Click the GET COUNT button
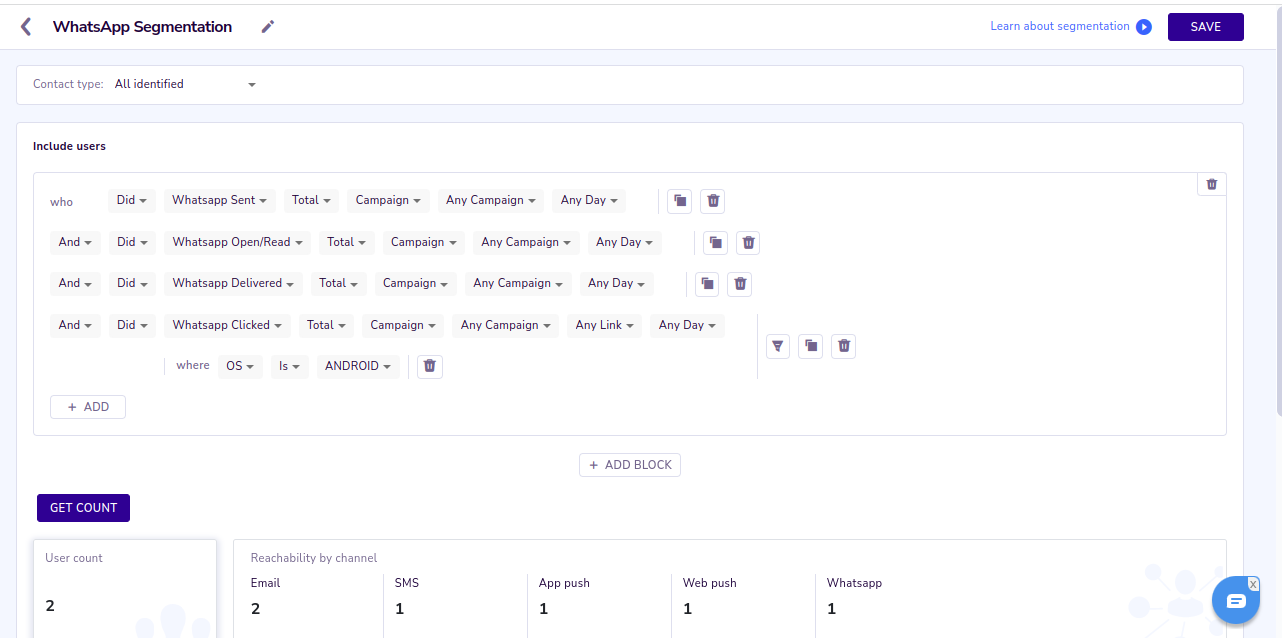 coord(84,508)
